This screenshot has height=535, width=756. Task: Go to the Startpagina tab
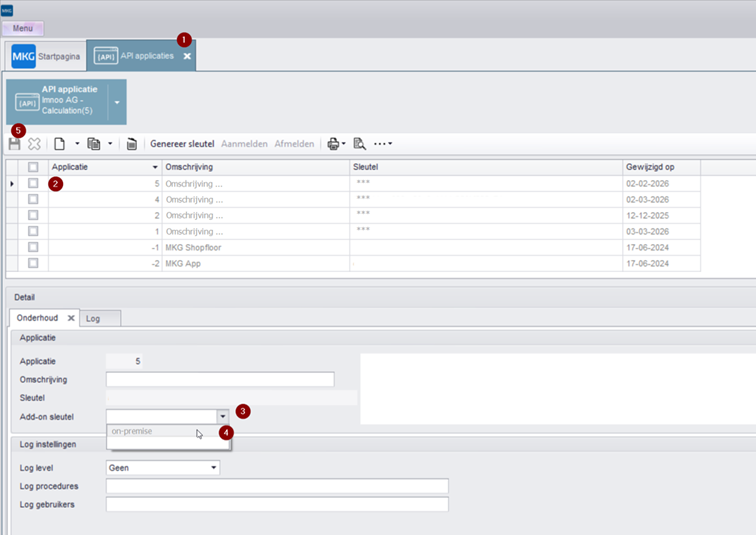pos(47,56)
